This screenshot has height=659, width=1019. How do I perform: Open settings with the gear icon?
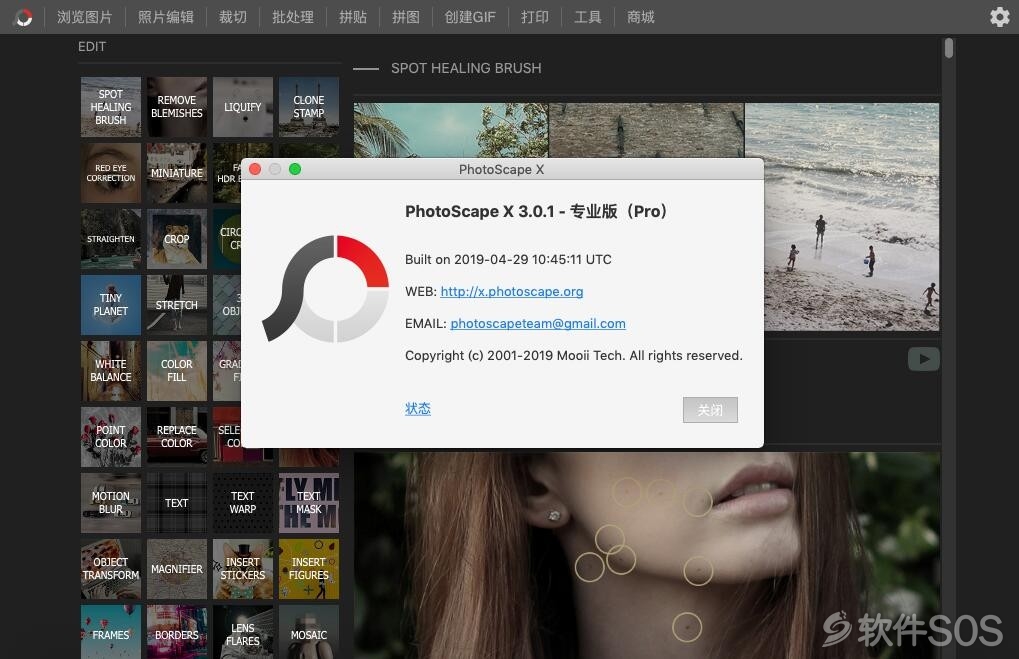(x=1000, y=17)
